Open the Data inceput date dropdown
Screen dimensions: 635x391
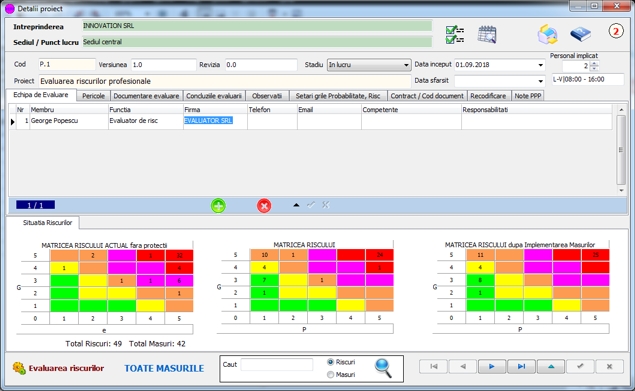click(x=540, y=65)
